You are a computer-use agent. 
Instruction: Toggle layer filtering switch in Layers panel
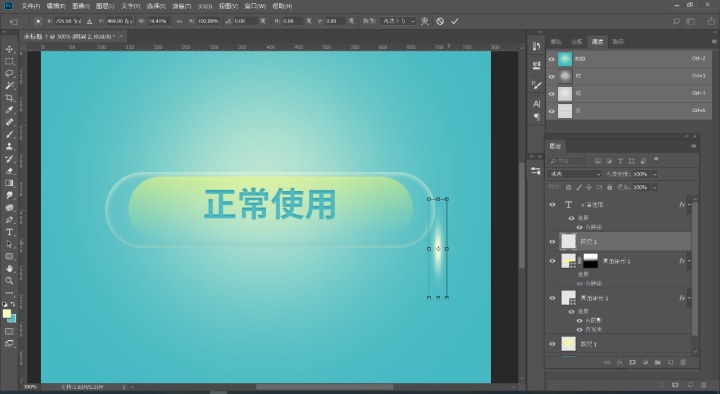click(656, 160)
